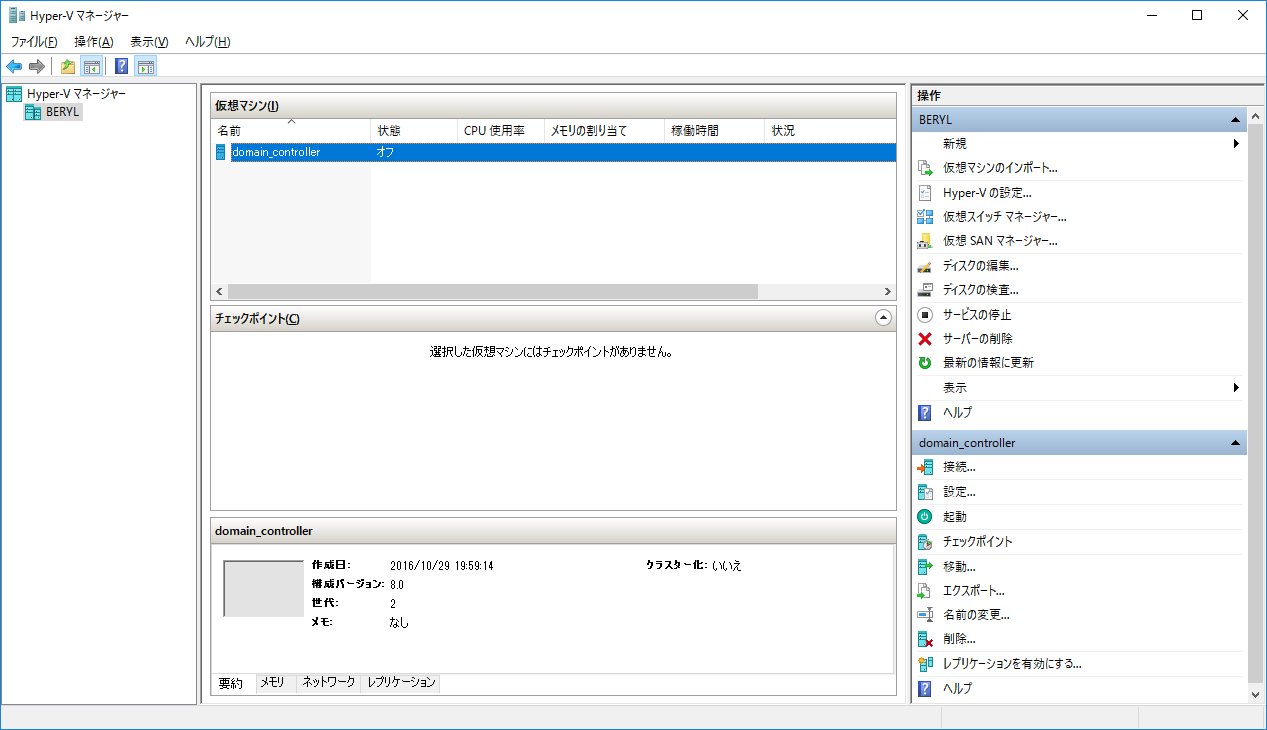Click the domain_controller VM row icon

(x=221, y=152)
